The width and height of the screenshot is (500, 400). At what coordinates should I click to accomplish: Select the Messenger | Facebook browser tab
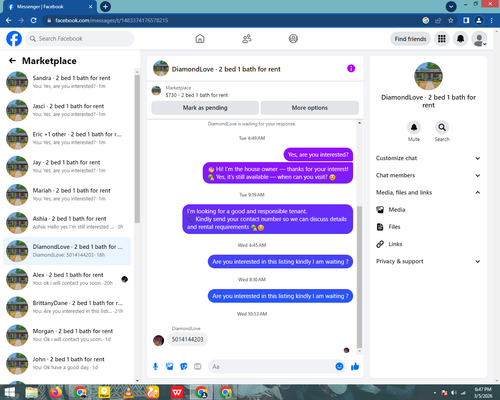50,7
